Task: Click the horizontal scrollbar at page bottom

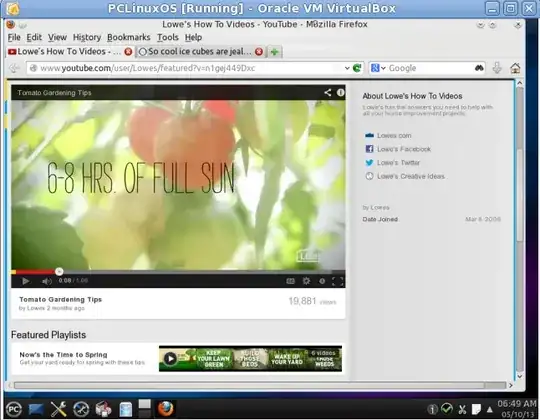Action: pyautogui.click(x=249, y=385)
